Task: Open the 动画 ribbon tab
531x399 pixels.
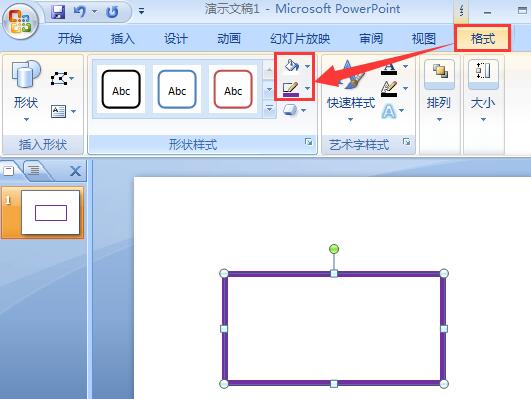Action: click(x=229, y=39)
